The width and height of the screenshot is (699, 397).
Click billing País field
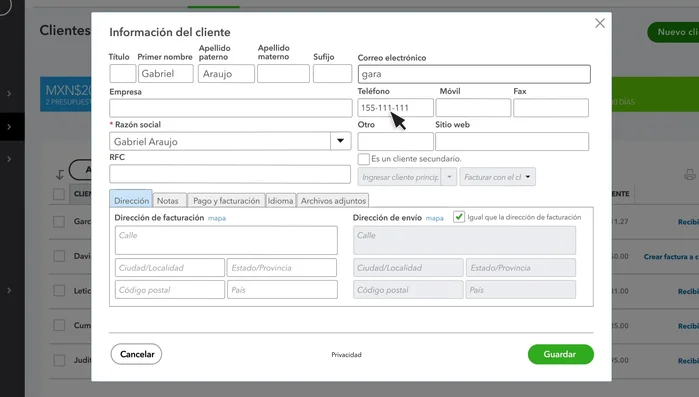pyautogui.click(x=282, y=290)
